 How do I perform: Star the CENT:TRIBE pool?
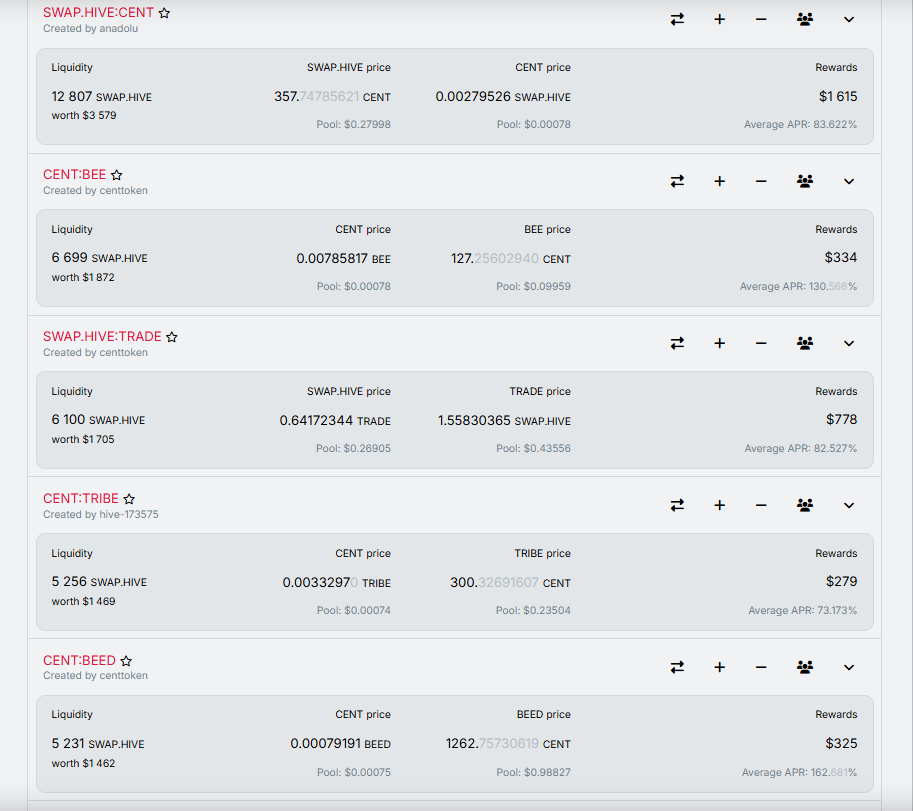(129, 498)
